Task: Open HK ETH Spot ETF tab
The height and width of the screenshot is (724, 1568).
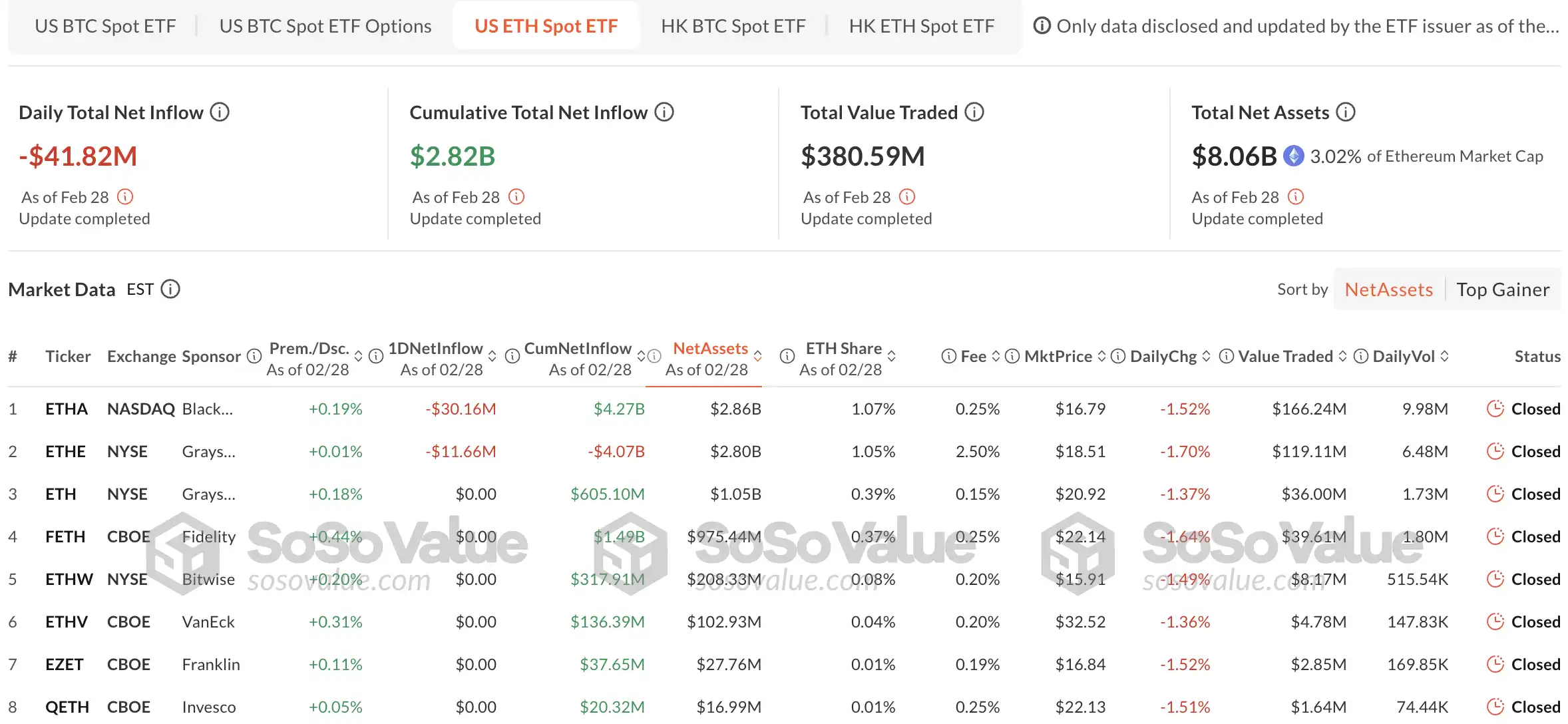Action: tap(921, 26)
